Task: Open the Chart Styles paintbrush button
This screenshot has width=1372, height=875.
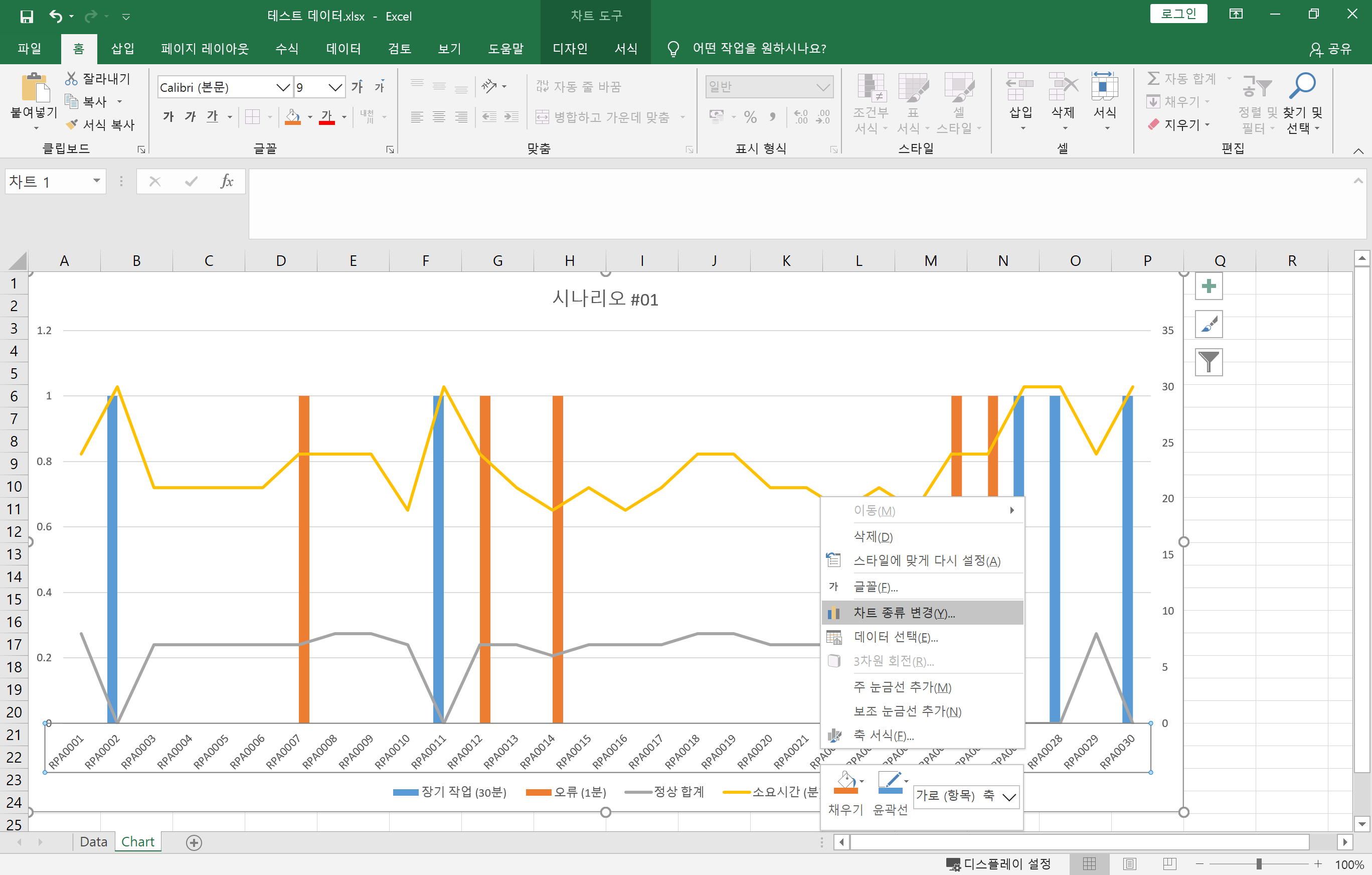Action: coord(1209,324)
